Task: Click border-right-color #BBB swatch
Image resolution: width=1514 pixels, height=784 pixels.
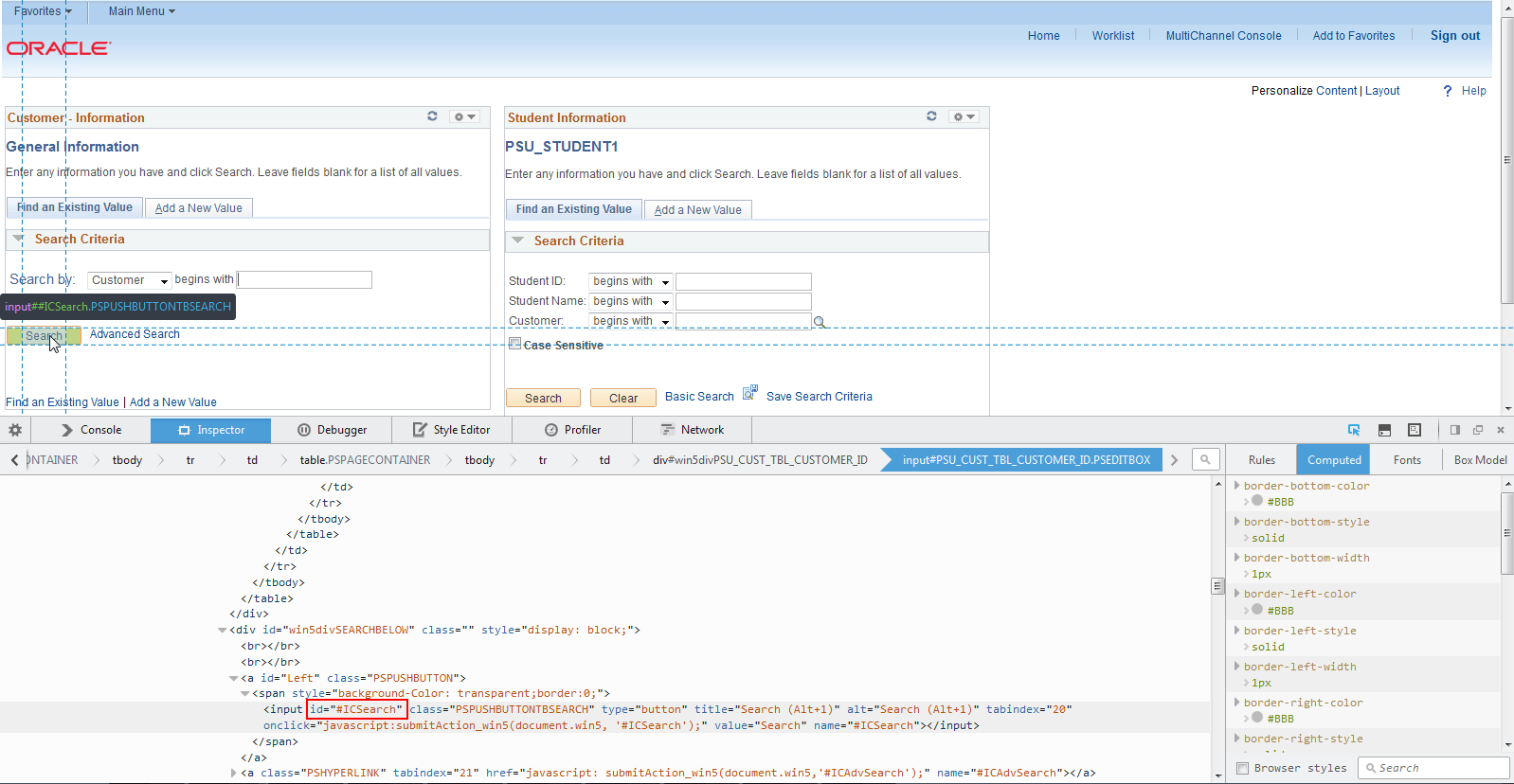Action: [x=1257, y=718]
